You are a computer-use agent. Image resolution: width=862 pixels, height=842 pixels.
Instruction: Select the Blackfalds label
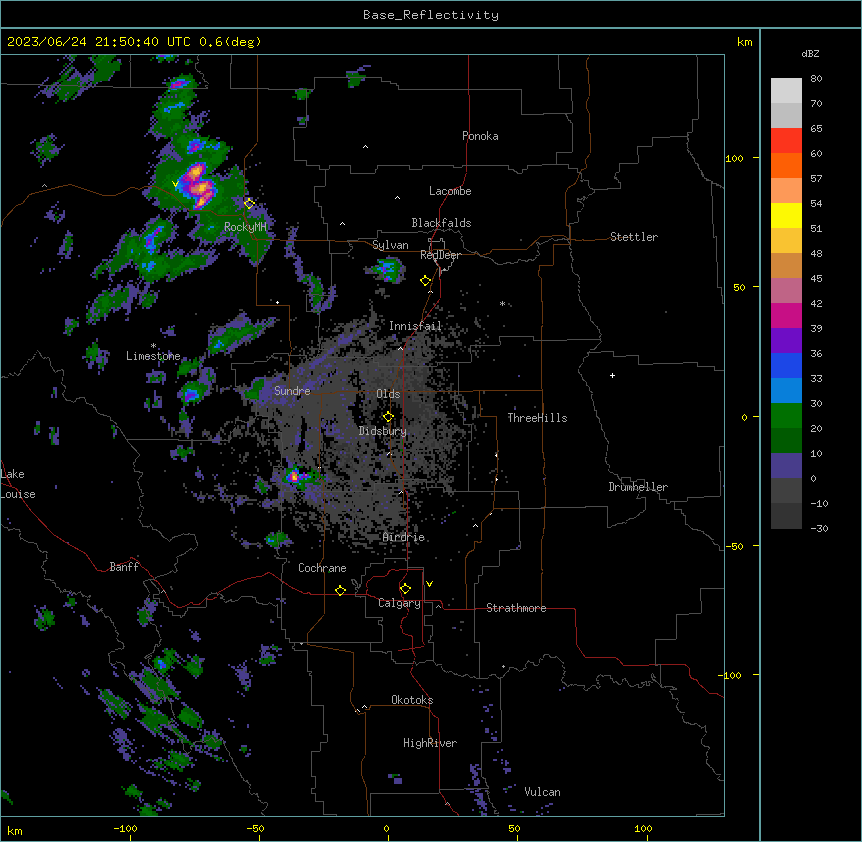point(441,223)
